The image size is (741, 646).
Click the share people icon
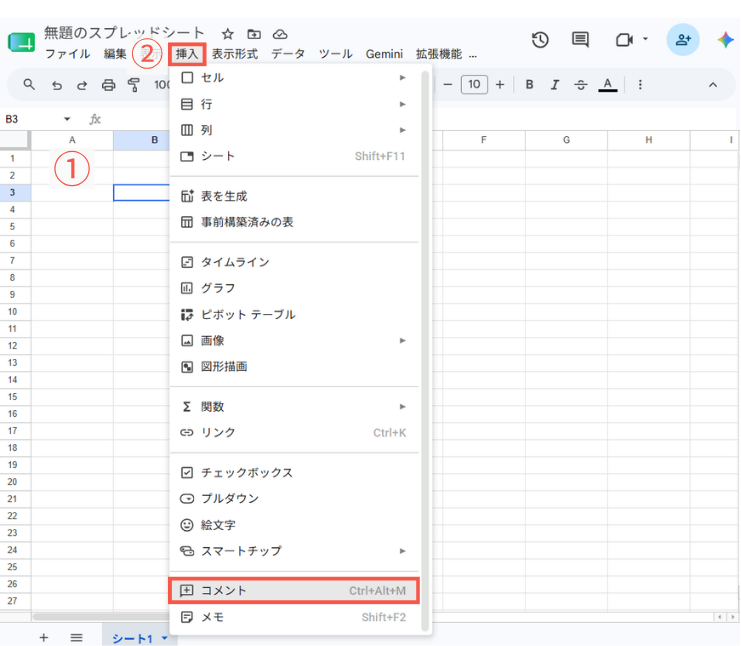click(683, 40)
